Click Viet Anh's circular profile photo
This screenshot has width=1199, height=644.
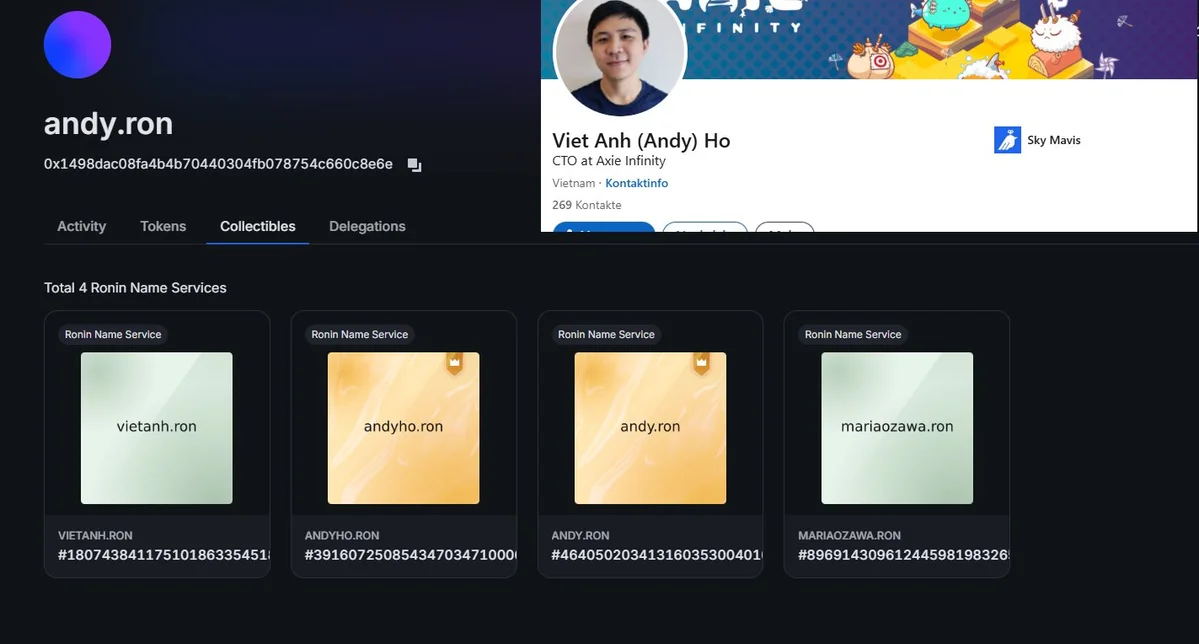tap(618, 57)
